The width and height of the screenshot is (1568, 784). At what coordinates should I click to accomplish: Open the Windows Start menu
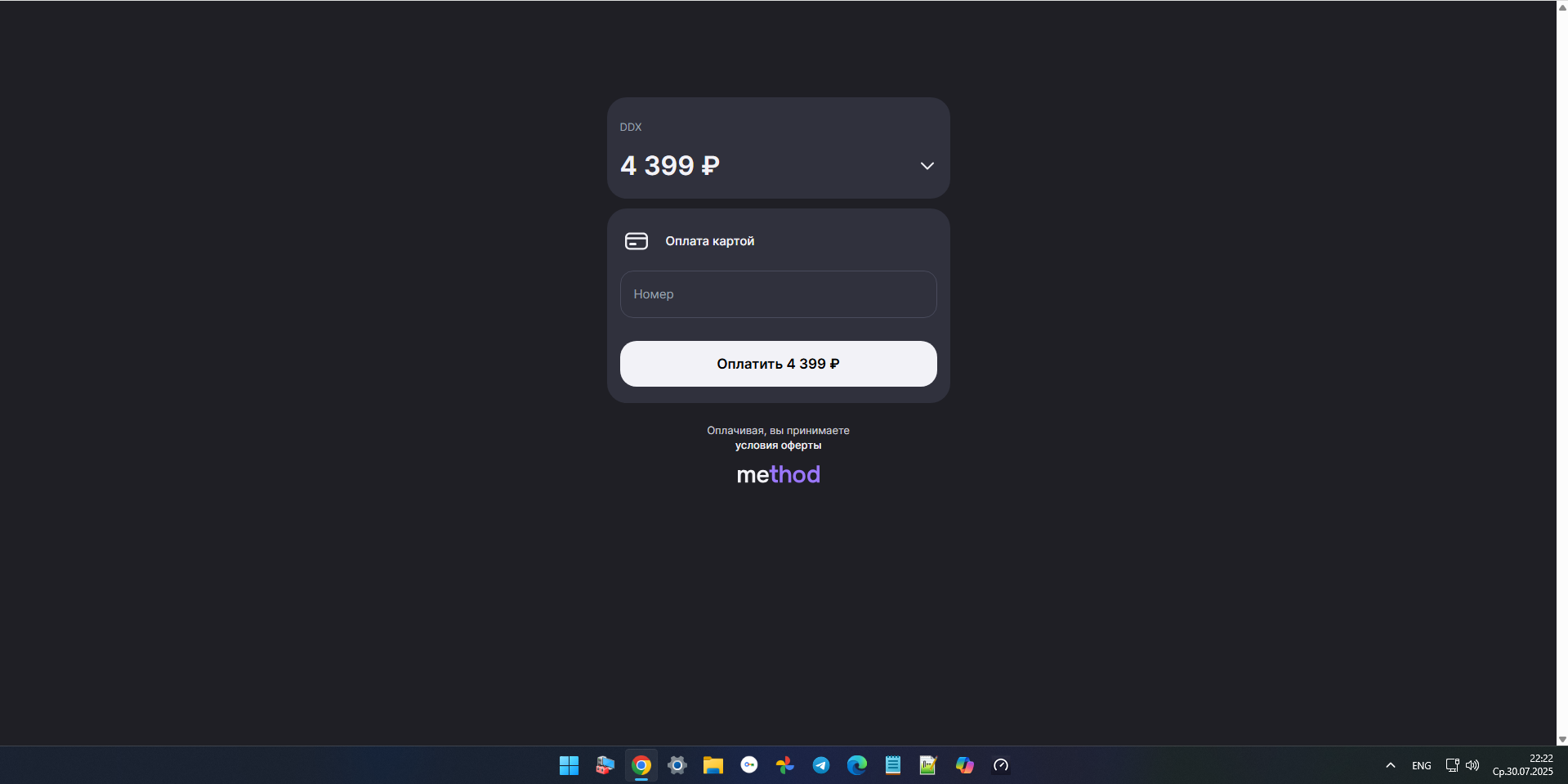[569, 765]
